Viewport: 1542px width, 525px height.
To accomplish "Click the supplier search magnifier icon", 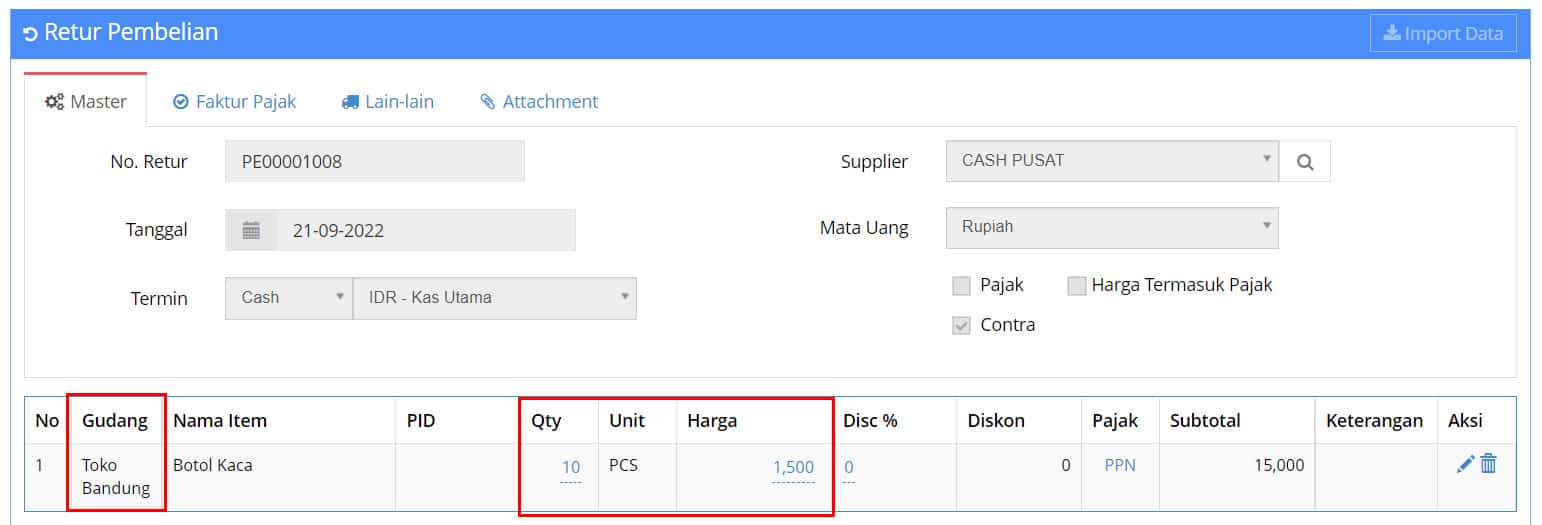I will pos(1305,162).
